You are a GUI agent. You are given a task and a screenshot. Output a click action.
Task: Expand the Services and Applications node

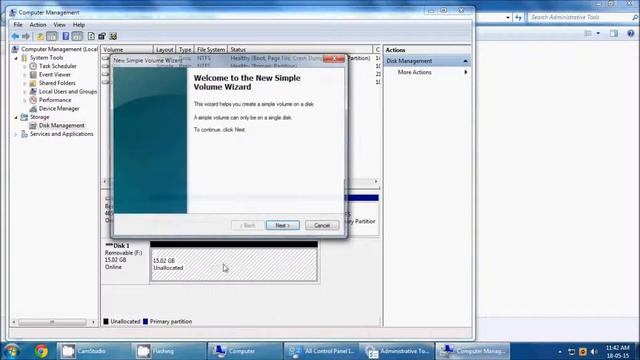[16, 134]
